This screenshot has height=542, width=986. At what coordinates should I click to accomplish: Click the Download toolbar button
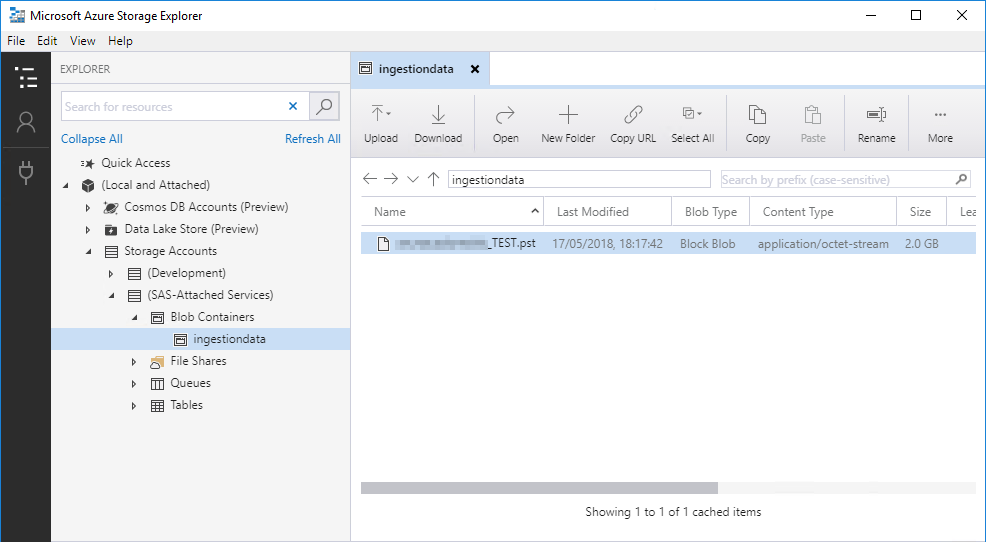[x=438, y=124]
